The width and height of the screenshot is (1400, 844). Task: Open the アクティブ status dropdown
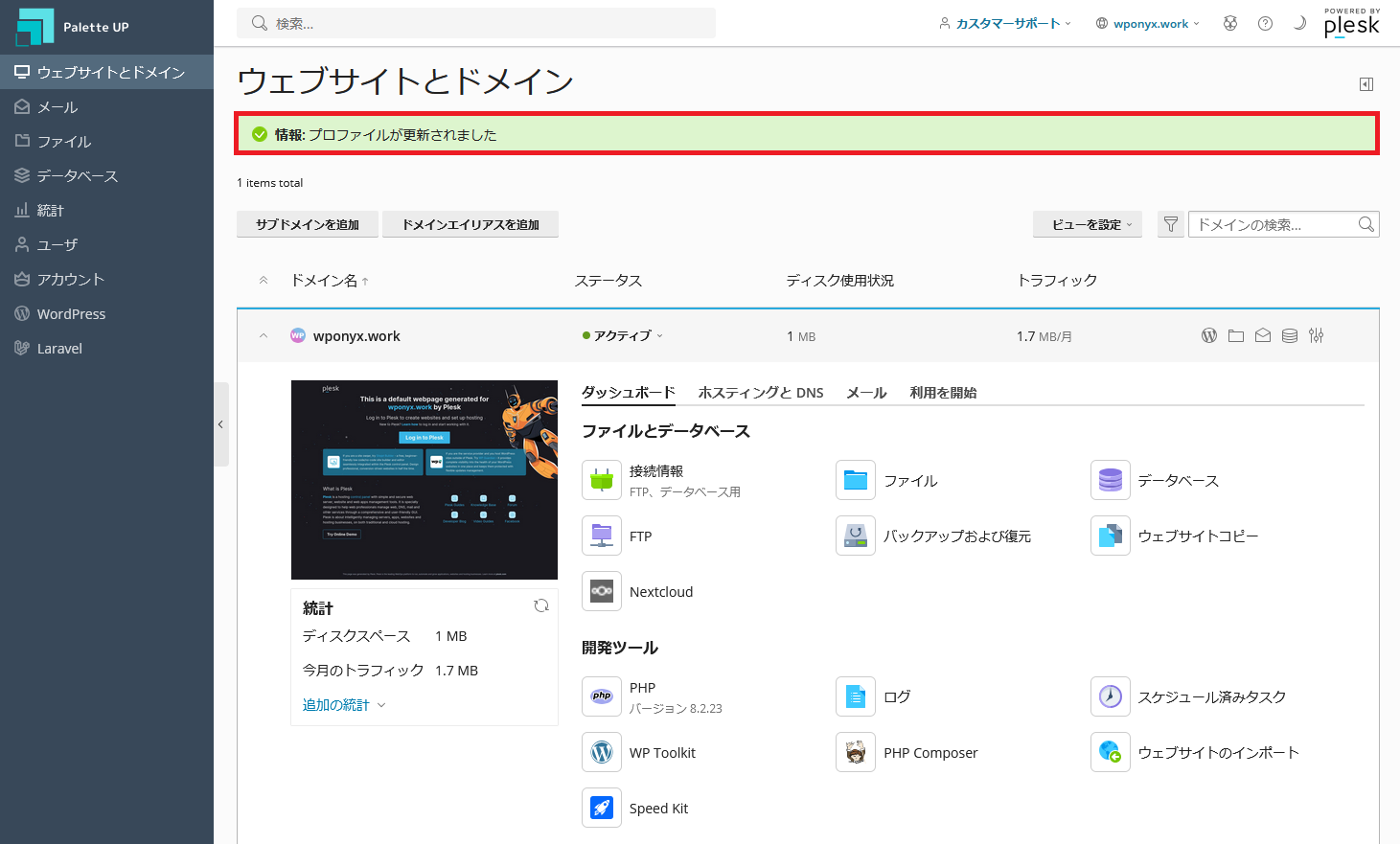[x=623, y=335]
